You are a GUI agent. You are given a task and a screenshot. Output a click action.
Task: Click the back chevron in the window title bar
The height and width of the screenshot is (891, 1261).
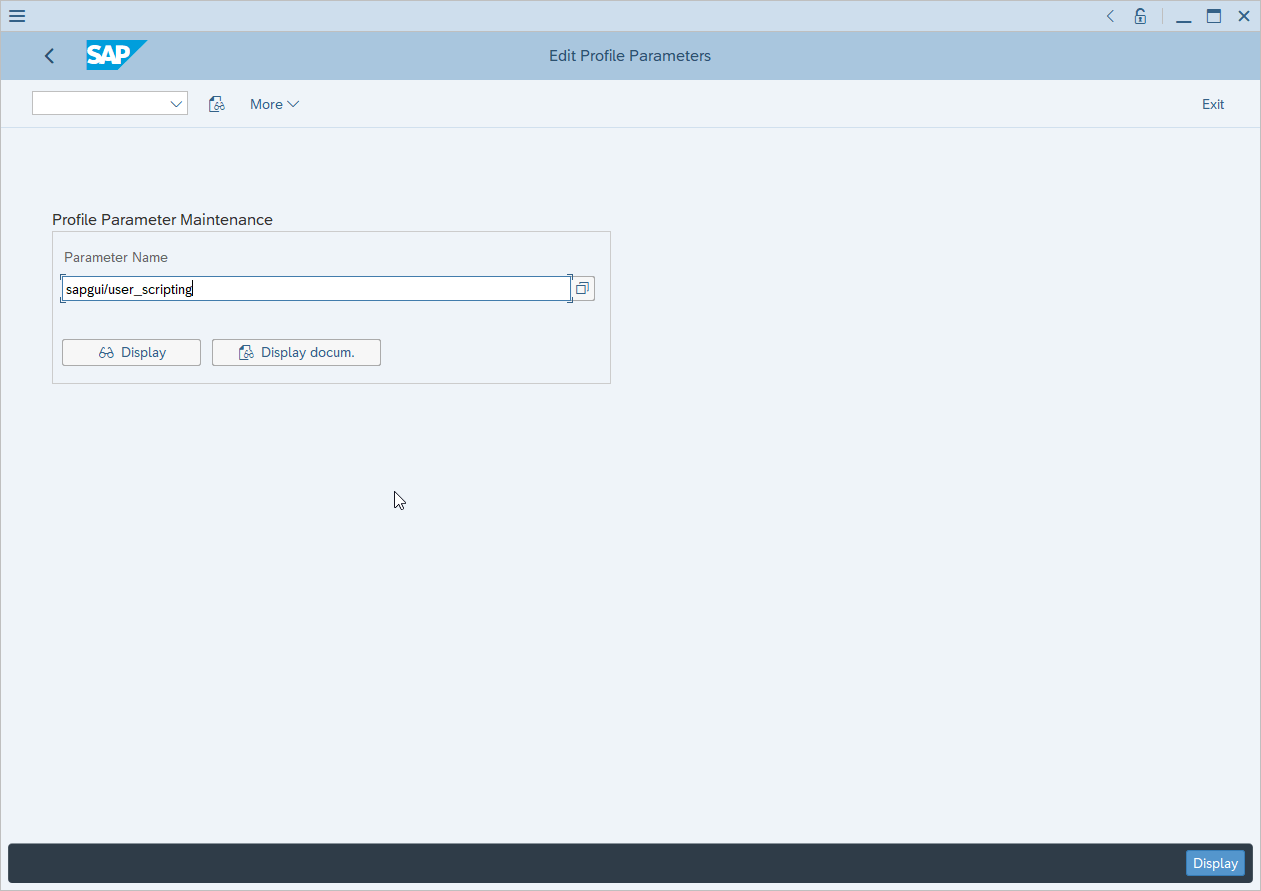(1109, 16)
